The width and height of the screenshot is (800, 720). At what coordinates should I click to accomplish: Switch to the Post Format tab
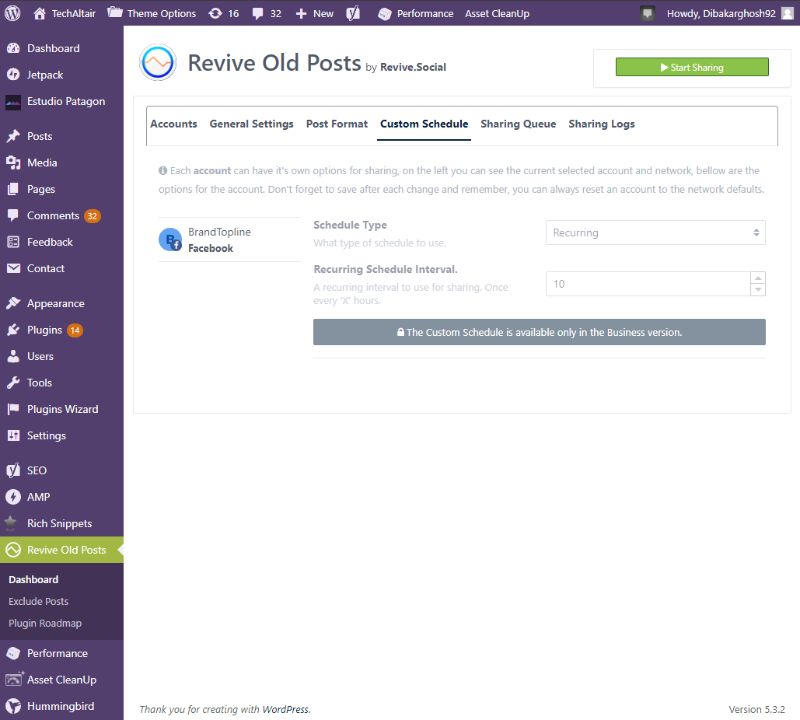(x=337, y=124)
